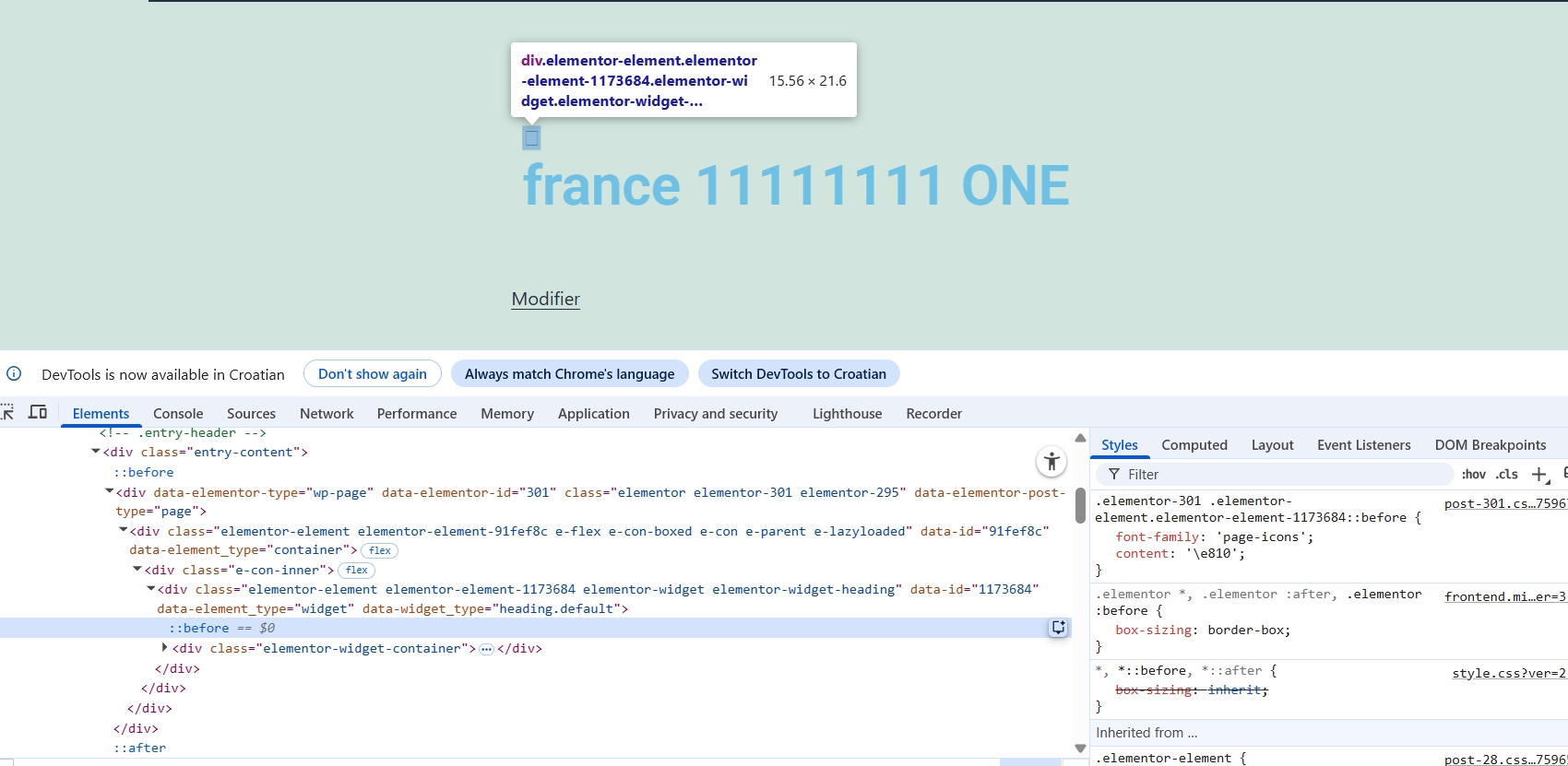Activate the inspect element picker icon
This screenshot has height=766, width=1568.
click(x=6, y=412)
